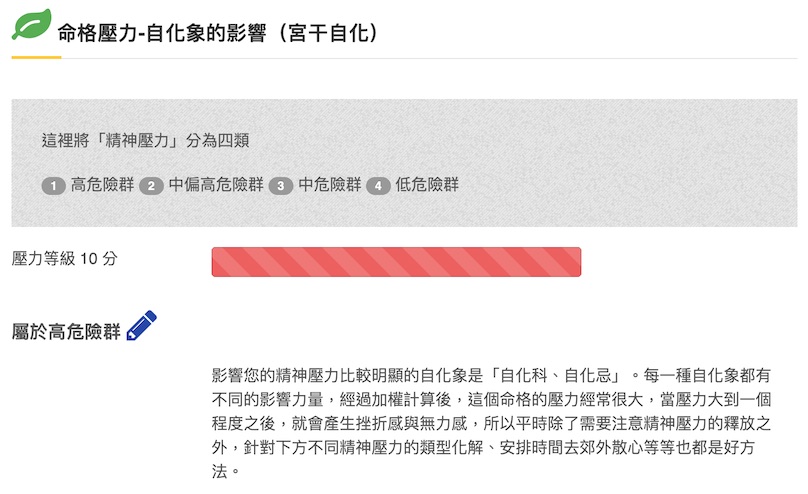Click the gray textured info box
The height and width of the screenshot is (494, 808).
coord(404,163)
